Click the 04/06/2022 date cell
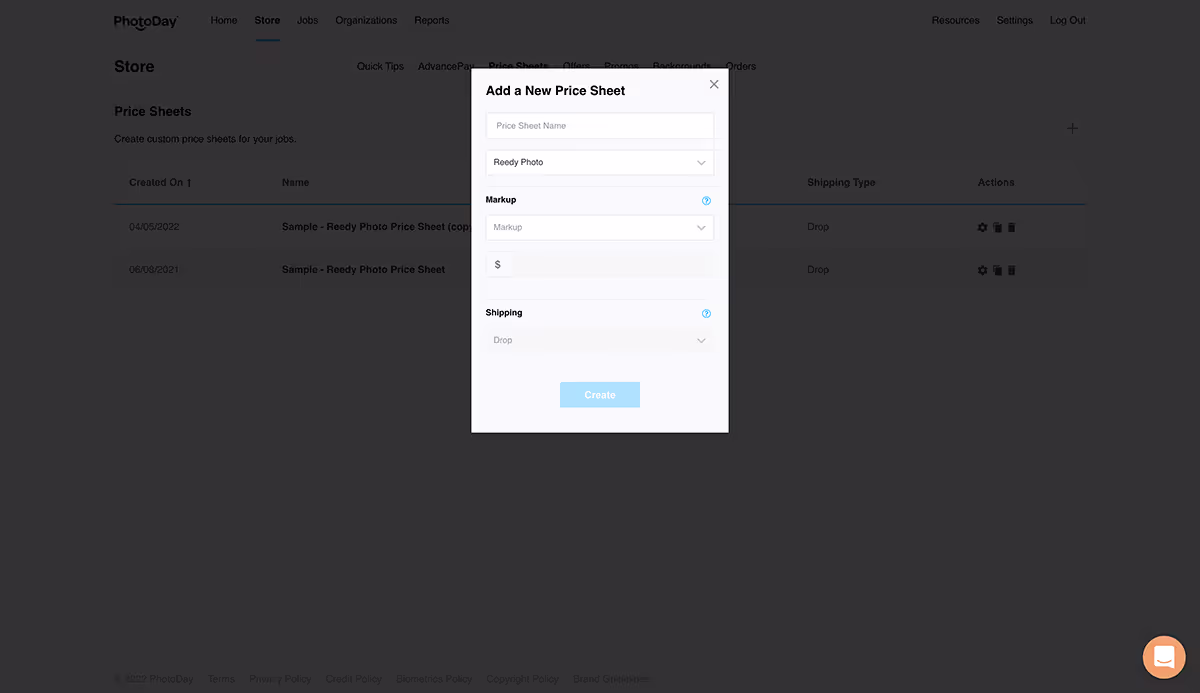The height and width of the screenshot is (693, 1200). (x=154, y=227)
